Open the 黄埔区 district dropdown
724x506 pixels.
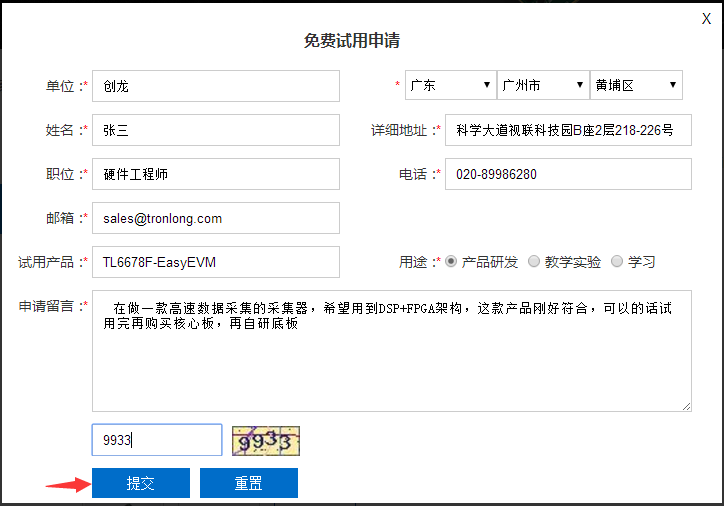point(636,86)
